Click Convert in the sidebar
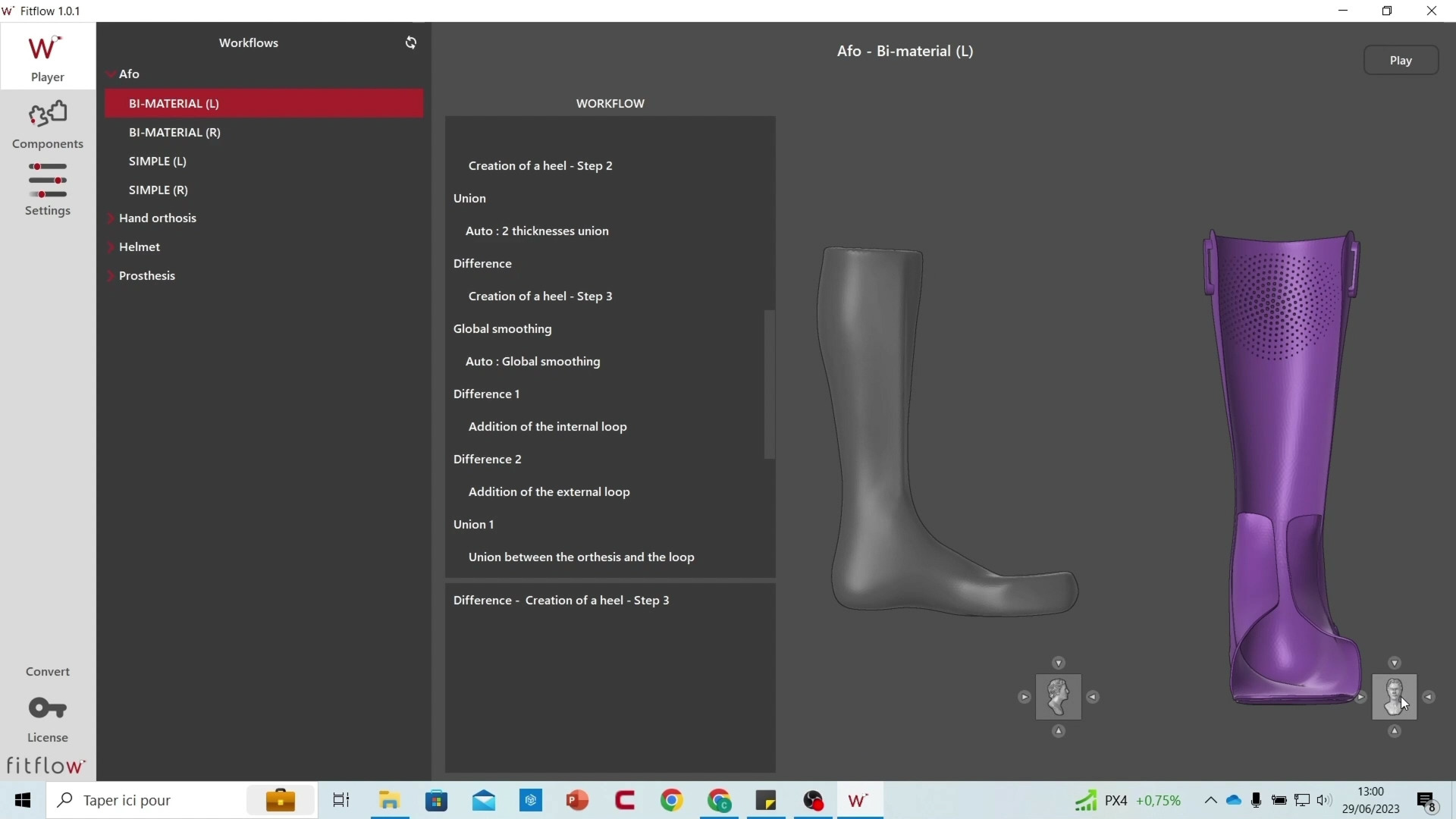 pyautogui.click(x=47, y=672)
